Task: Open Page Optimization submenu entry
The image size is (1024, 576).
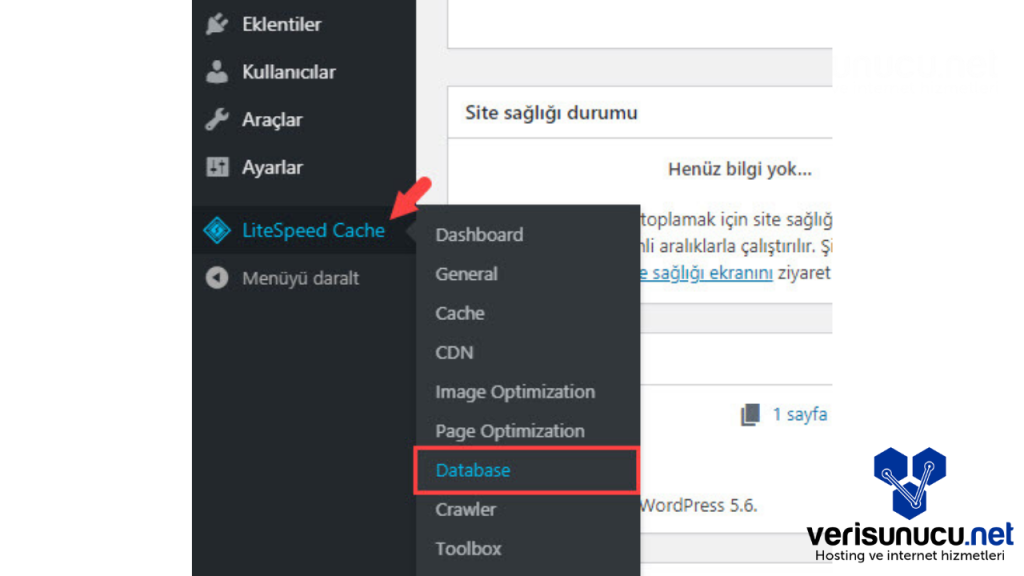Action: coord(510,431)
